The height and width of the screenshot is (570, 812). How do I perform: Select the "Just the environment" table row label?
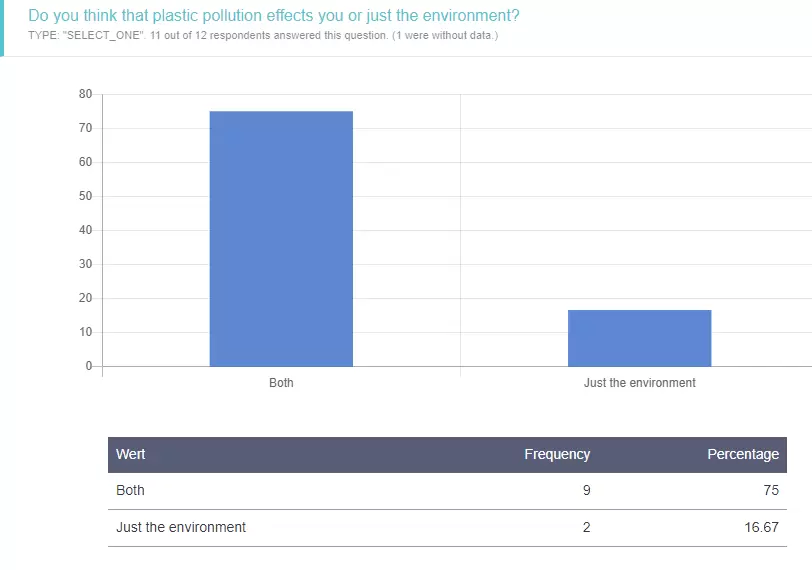tap(181, 527)
